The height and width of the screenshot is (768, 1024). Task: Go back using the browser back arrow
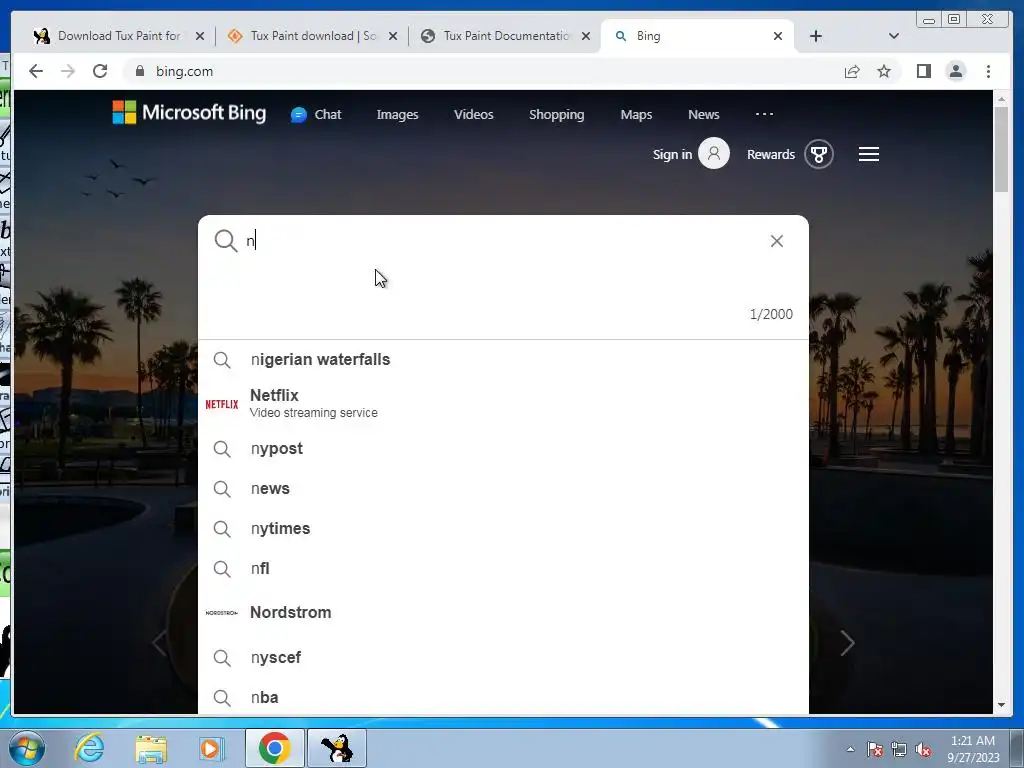tap(36, 71)
